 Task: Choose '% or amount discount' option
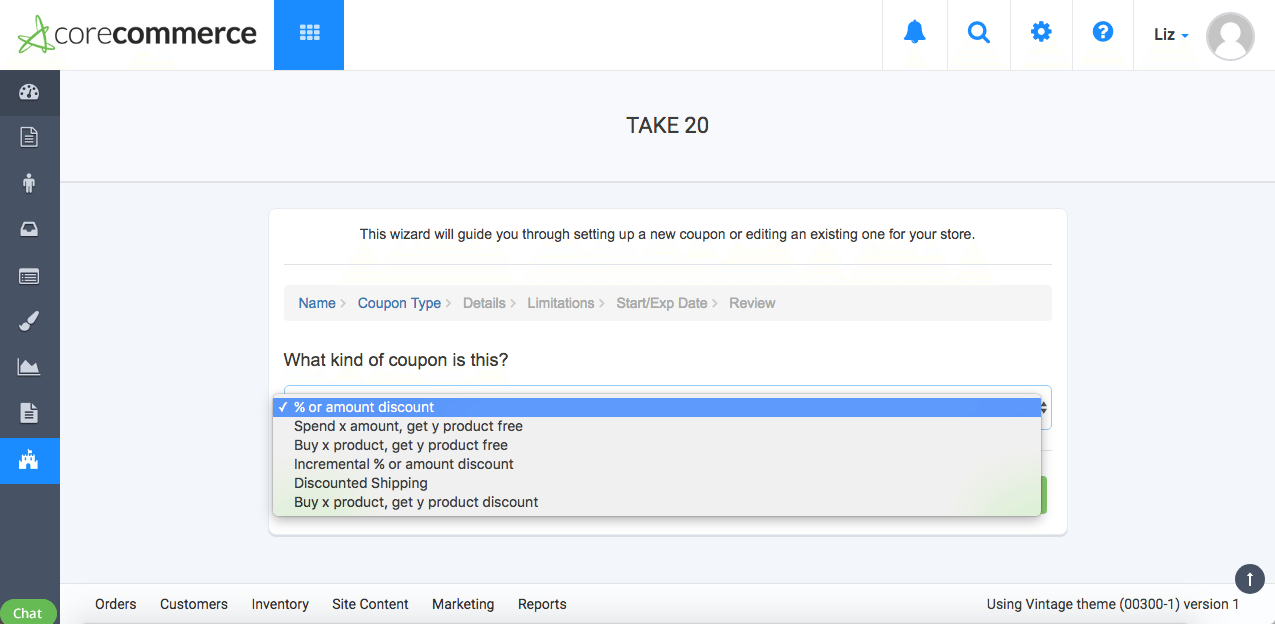point(657,407)
